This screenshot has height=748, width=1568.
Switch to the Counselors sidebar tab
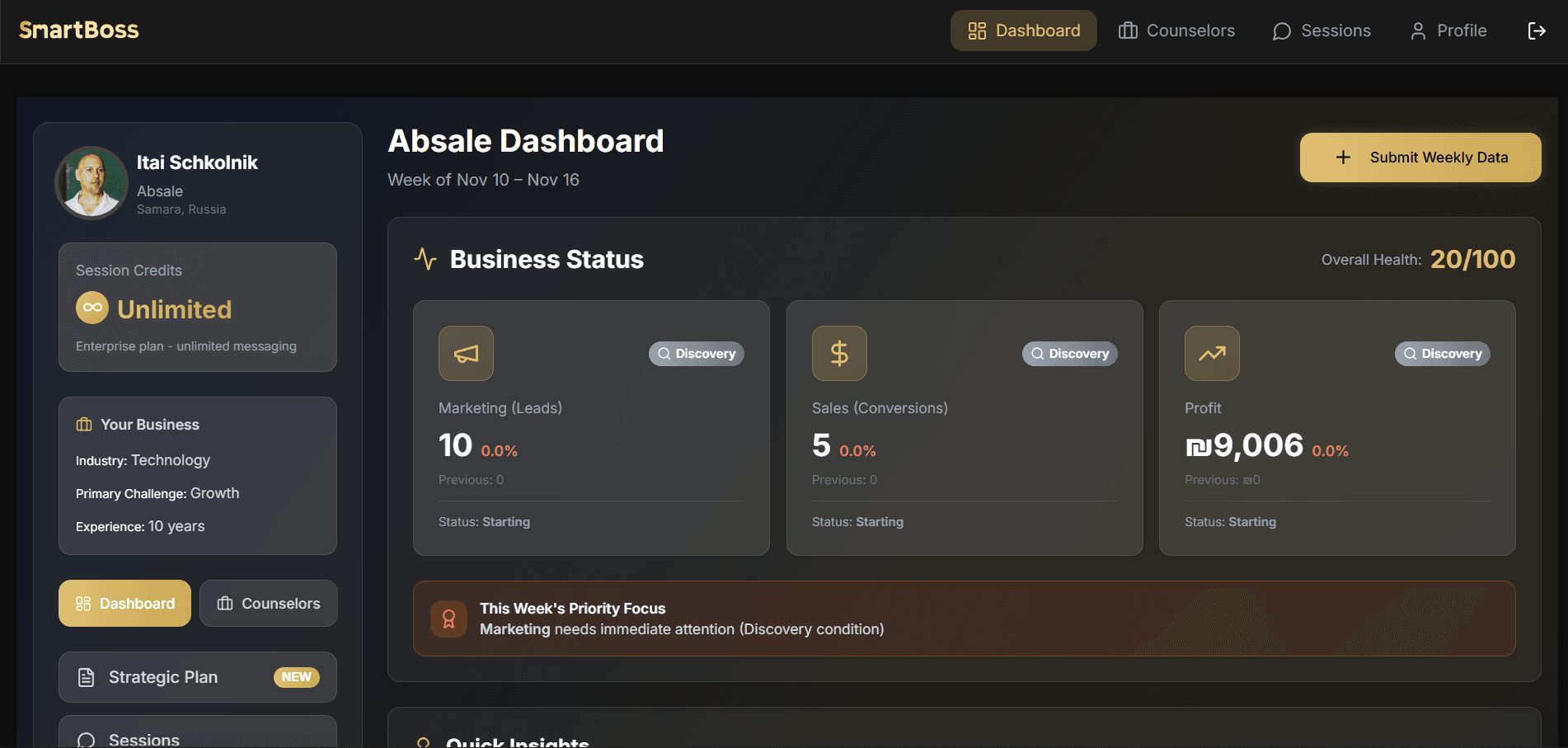268,603
